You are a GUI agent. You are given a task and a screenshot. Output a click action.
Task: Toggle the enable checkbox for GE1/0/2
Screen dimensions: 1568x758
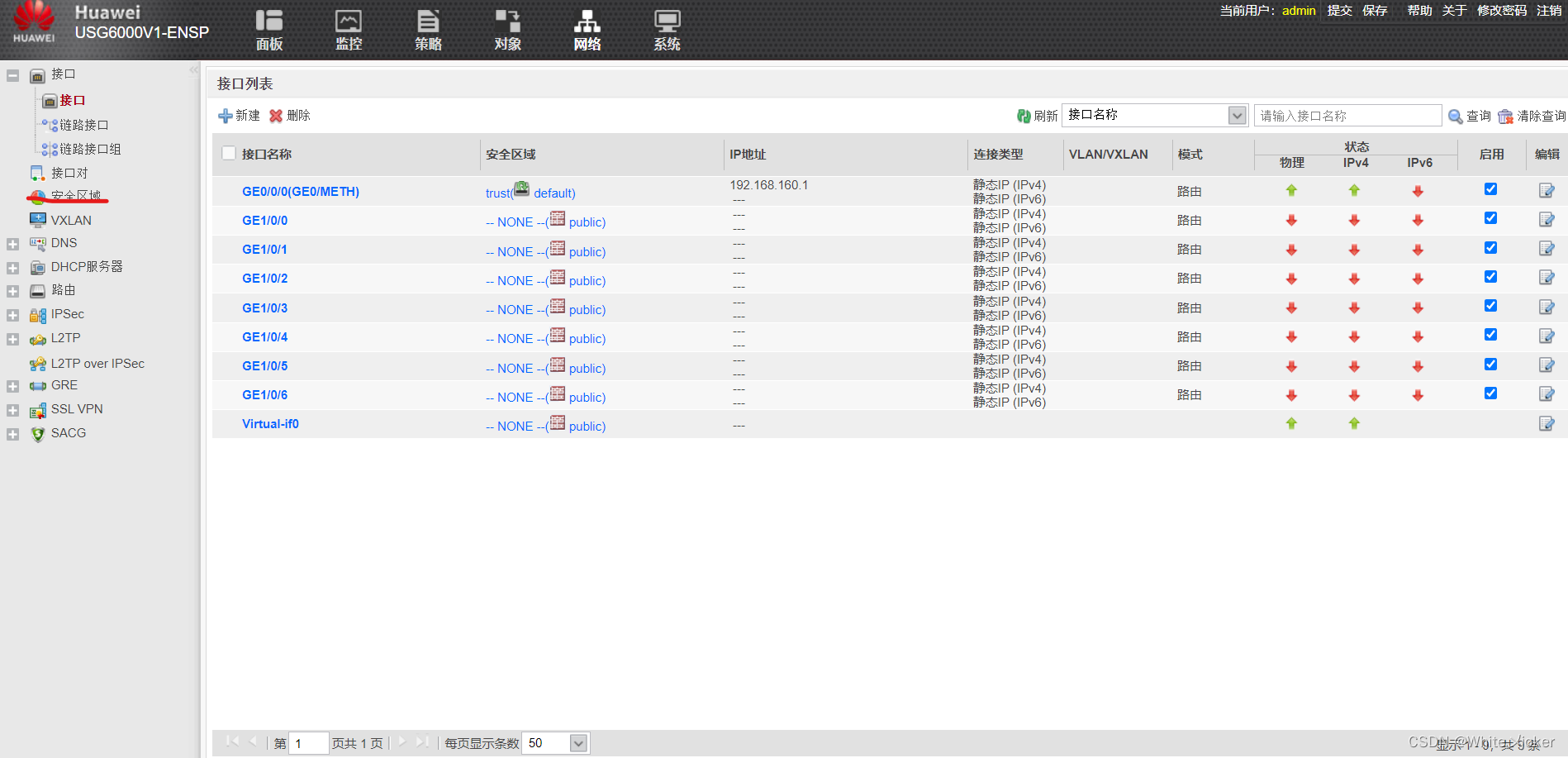click(1490, 277)
